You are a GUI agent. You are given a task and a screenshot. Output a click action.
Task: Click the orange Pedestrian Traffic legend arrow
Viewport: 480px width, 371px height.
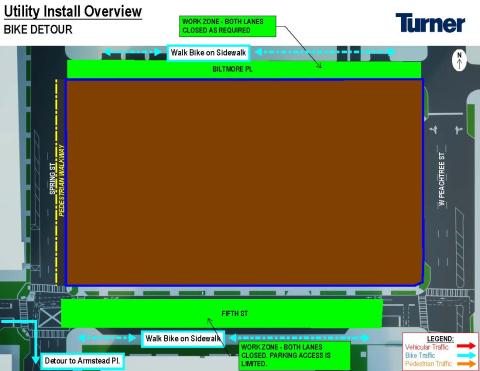click(466, 364)
